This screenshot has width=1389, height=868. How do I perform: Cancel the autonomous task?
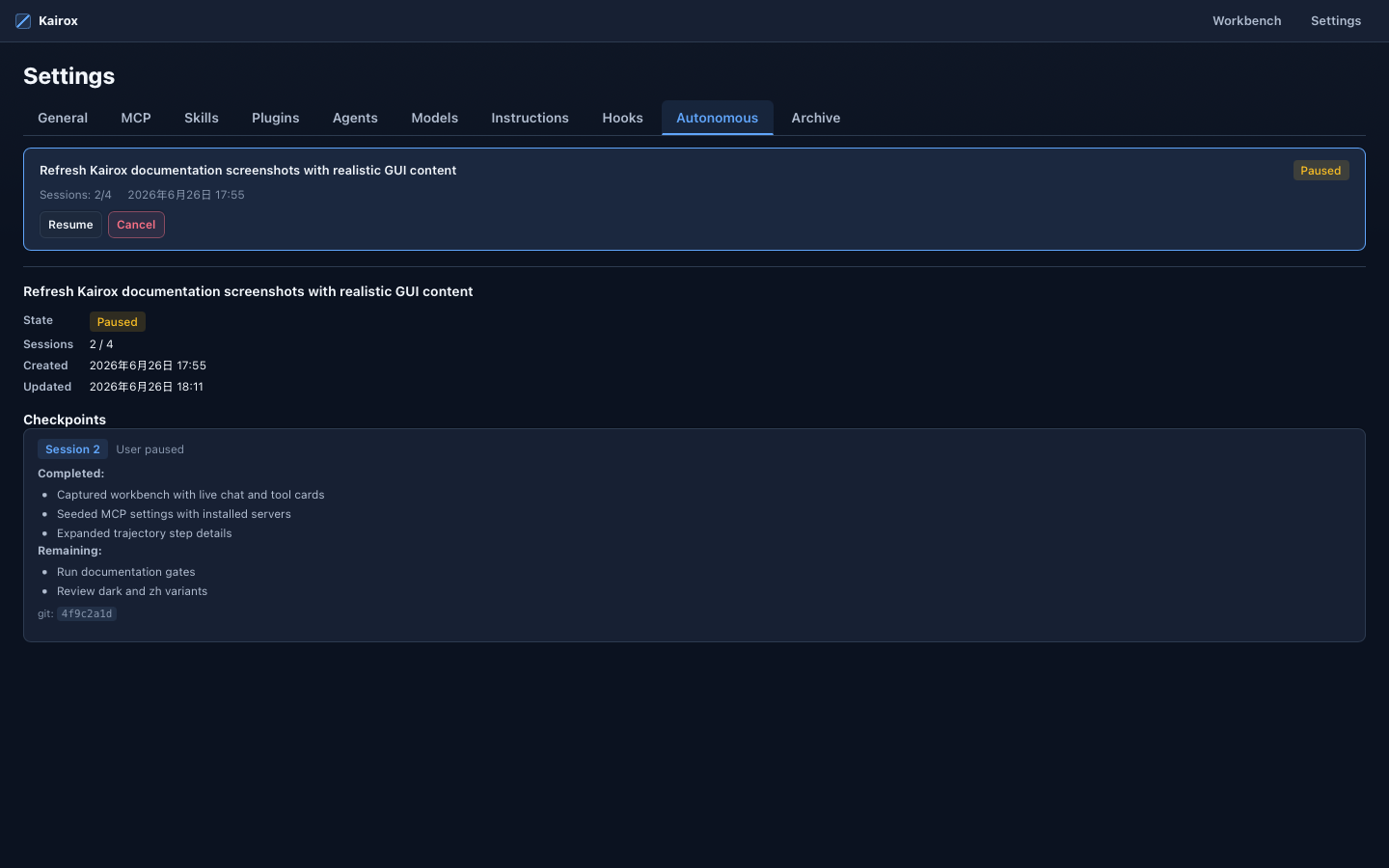[136, 225]
